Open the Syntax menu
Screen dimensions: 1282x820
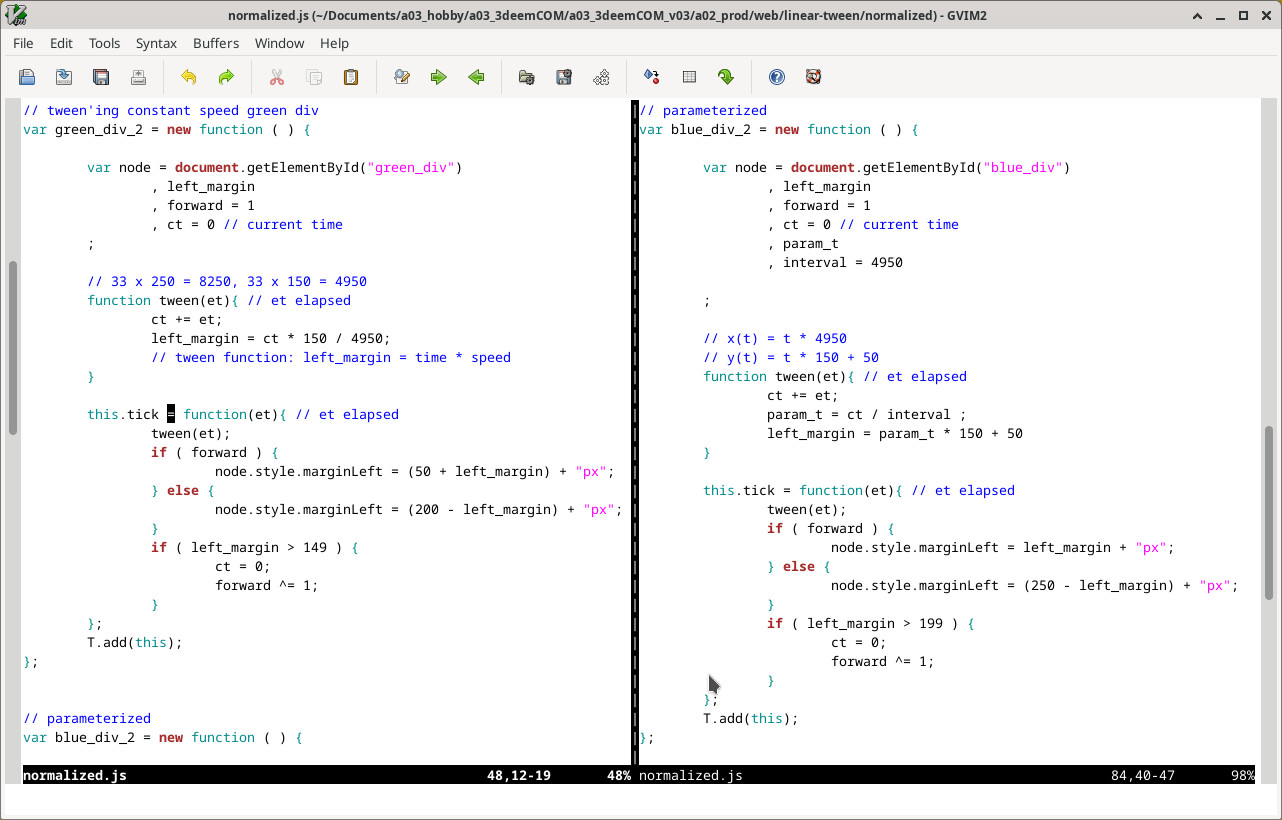(x=156, y=43)
